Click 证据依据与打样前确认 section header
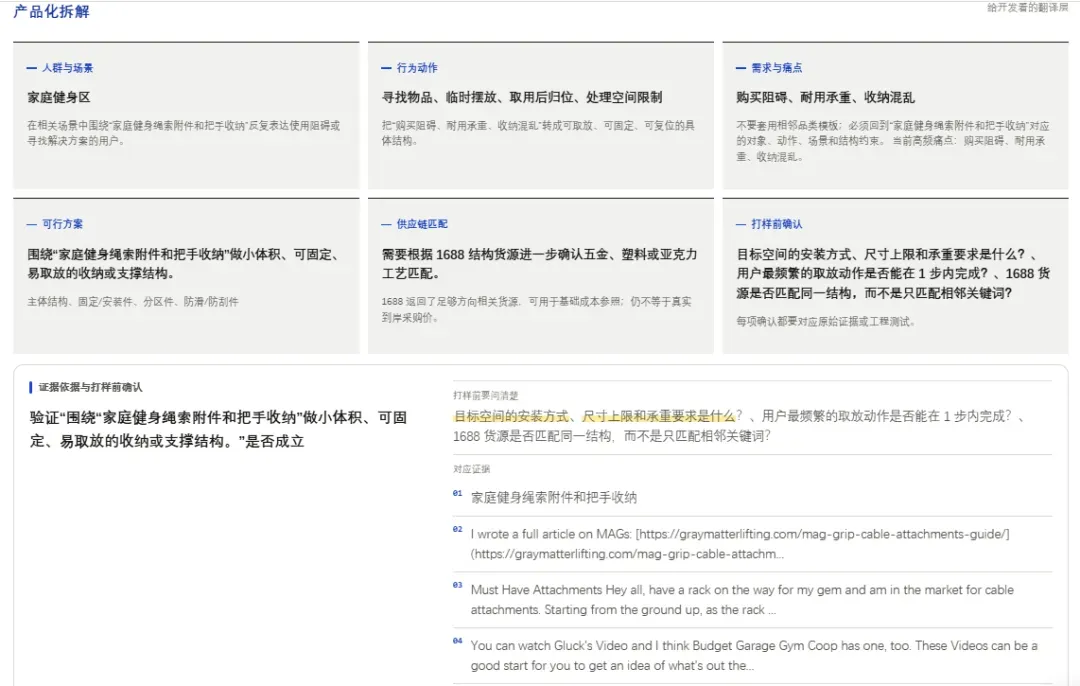This screenshot has width=1080, height=686. tap(90, 387)
